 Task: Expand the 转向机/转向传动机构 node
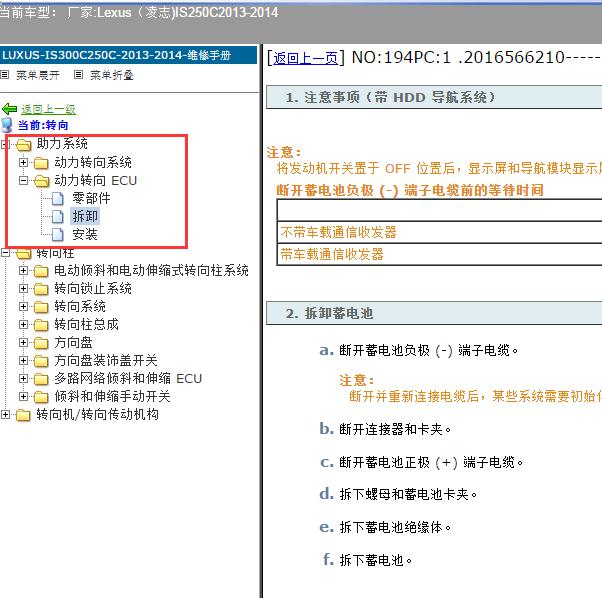click(5, 415)
